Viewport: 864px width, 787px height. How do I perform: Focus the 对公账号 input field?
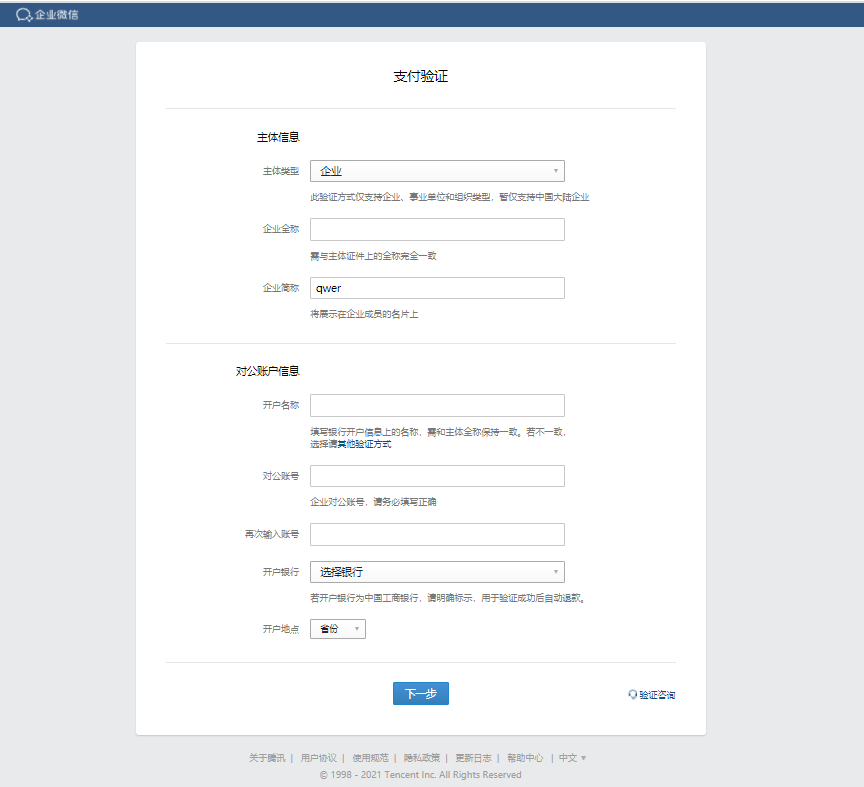tap(437, 476)
